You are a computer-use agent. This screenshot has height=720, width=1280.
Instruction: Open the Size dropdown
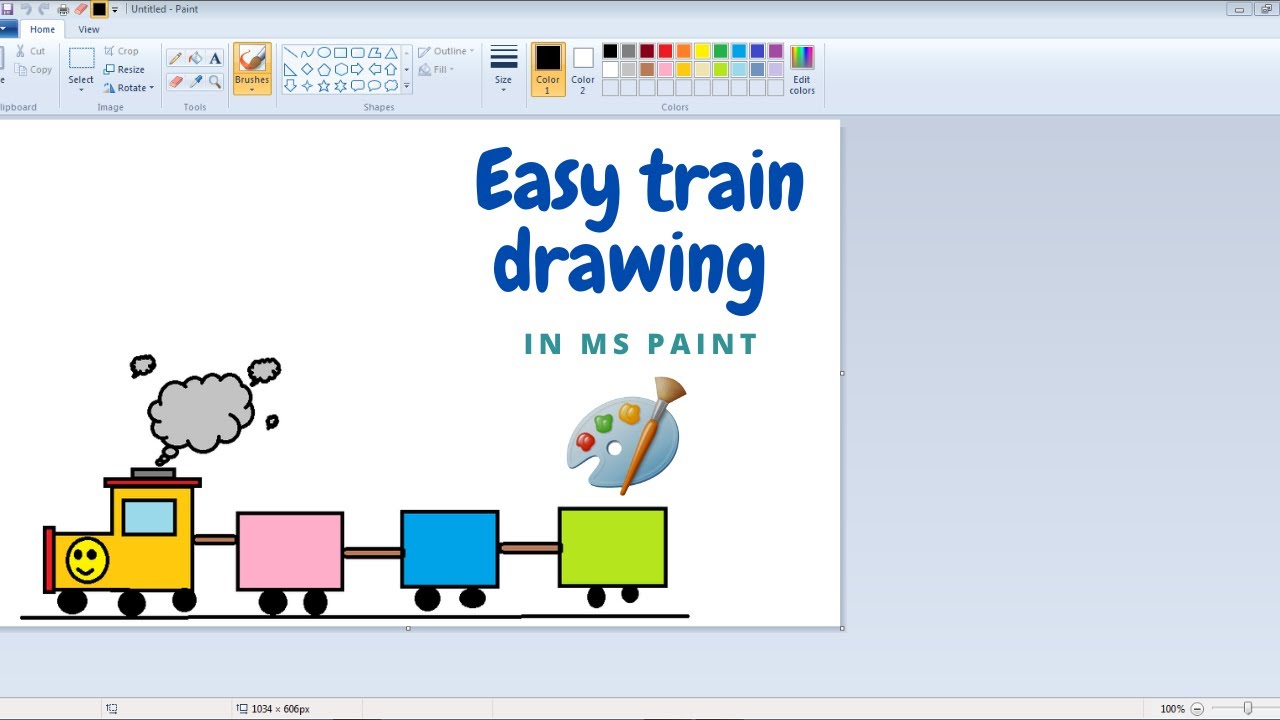[x=503, y=69]
